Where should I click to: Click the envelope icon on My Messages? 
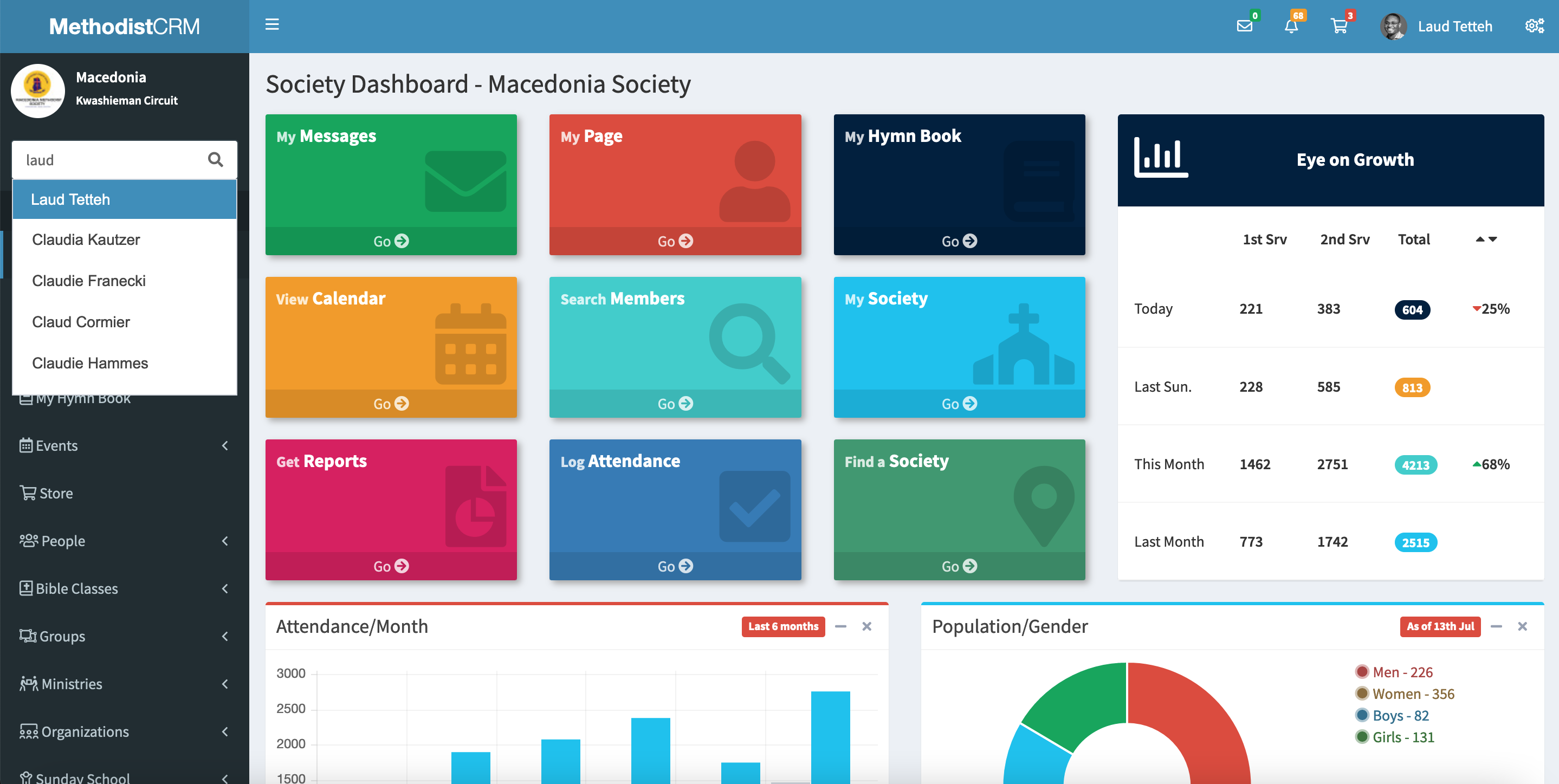[465, 181]
